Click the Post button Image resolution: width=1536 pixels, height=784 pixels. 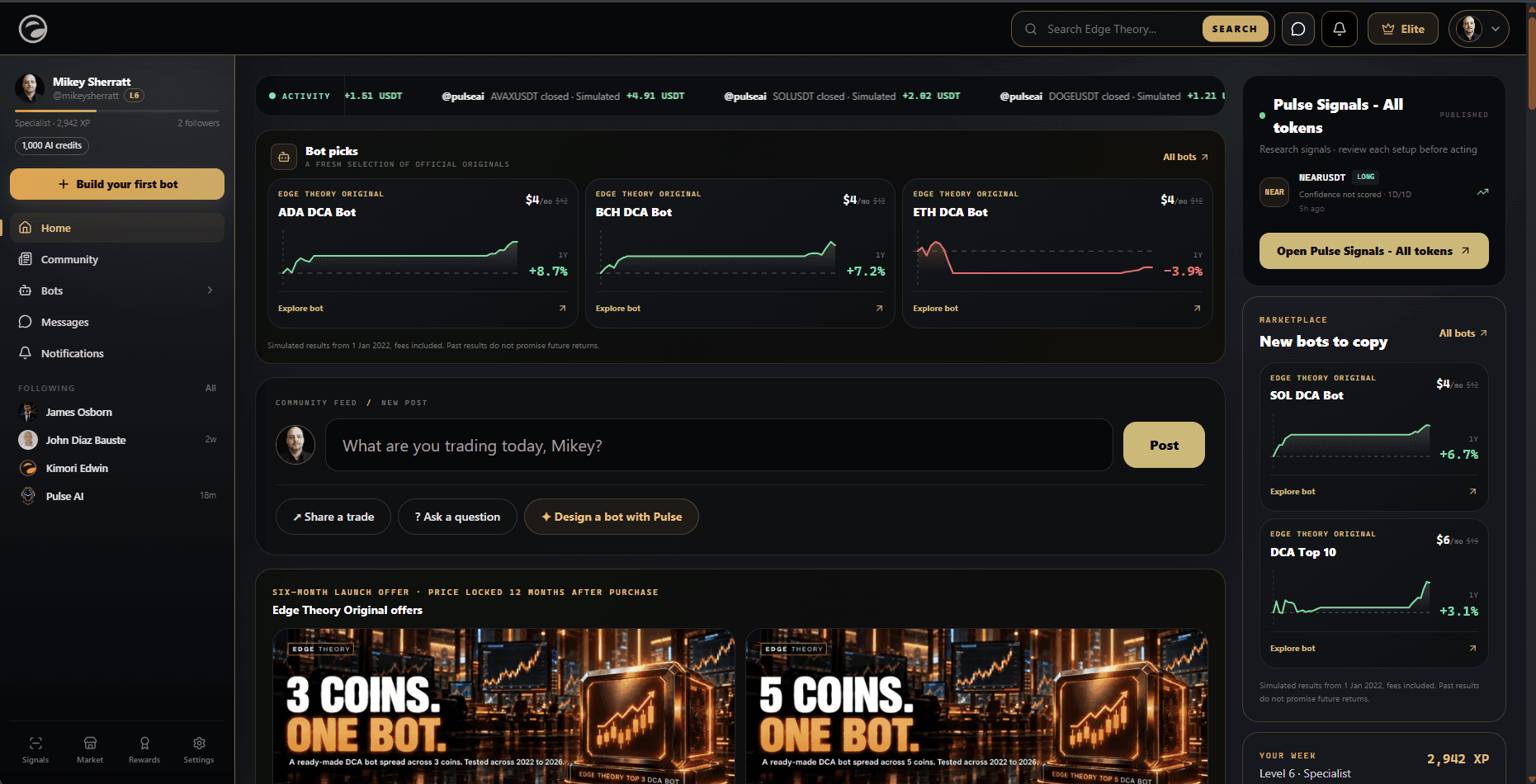click(x=1164, y=445)
